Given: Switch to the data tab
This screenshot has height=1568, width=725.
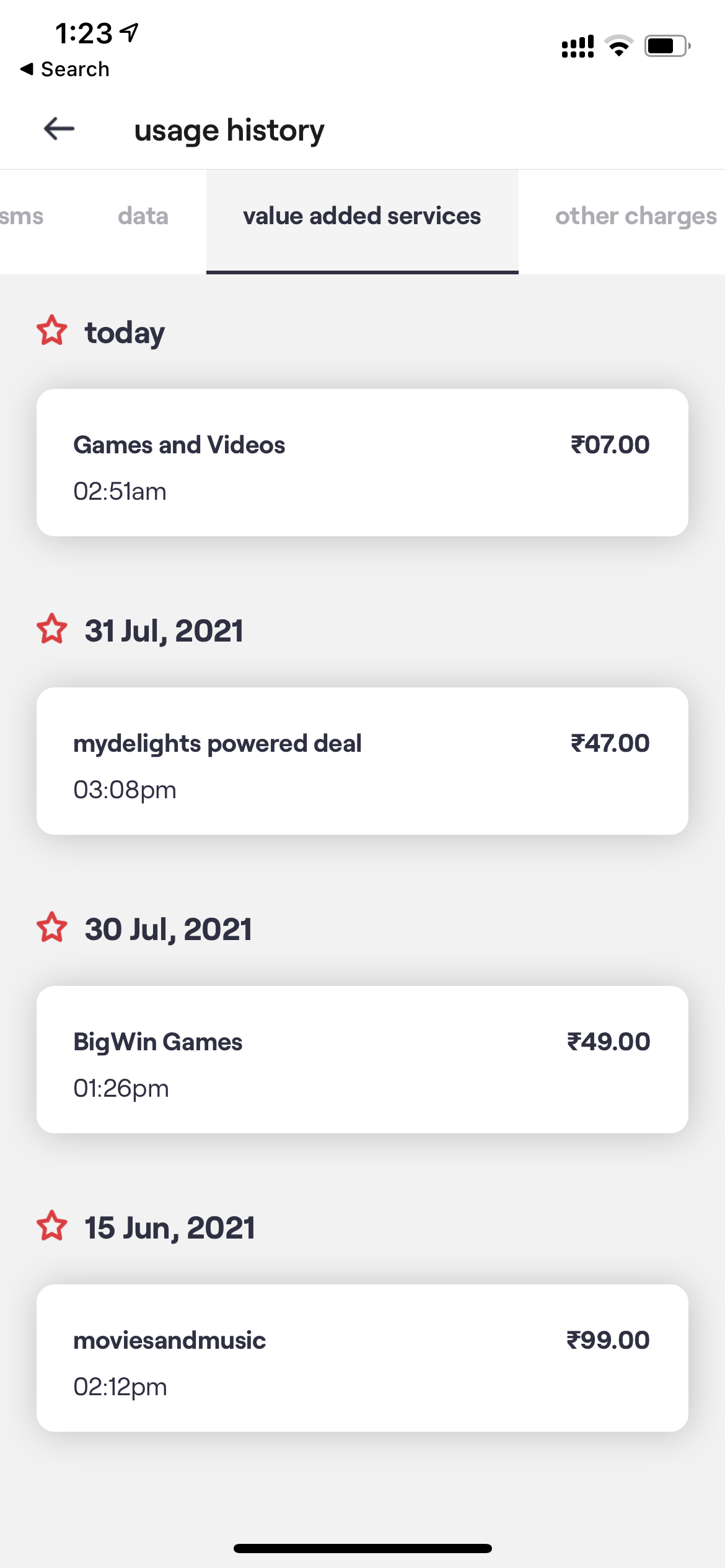Looking at the screenshot, I should pyautogui.click(x=143, y=217).
